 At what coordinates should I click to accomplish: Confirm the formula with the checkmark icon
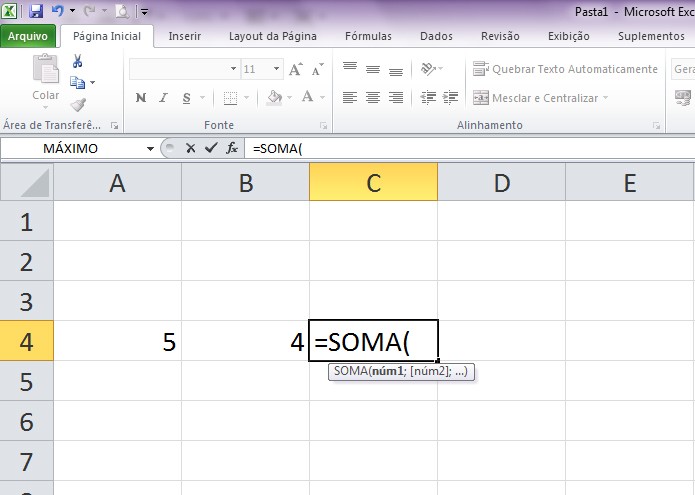pyautogui.click(x=211, y=148)
